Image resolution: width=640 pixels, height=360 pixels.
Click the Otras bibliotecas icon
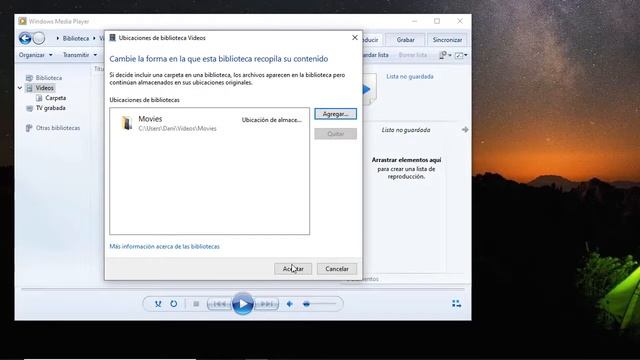[x=29, y=128]
